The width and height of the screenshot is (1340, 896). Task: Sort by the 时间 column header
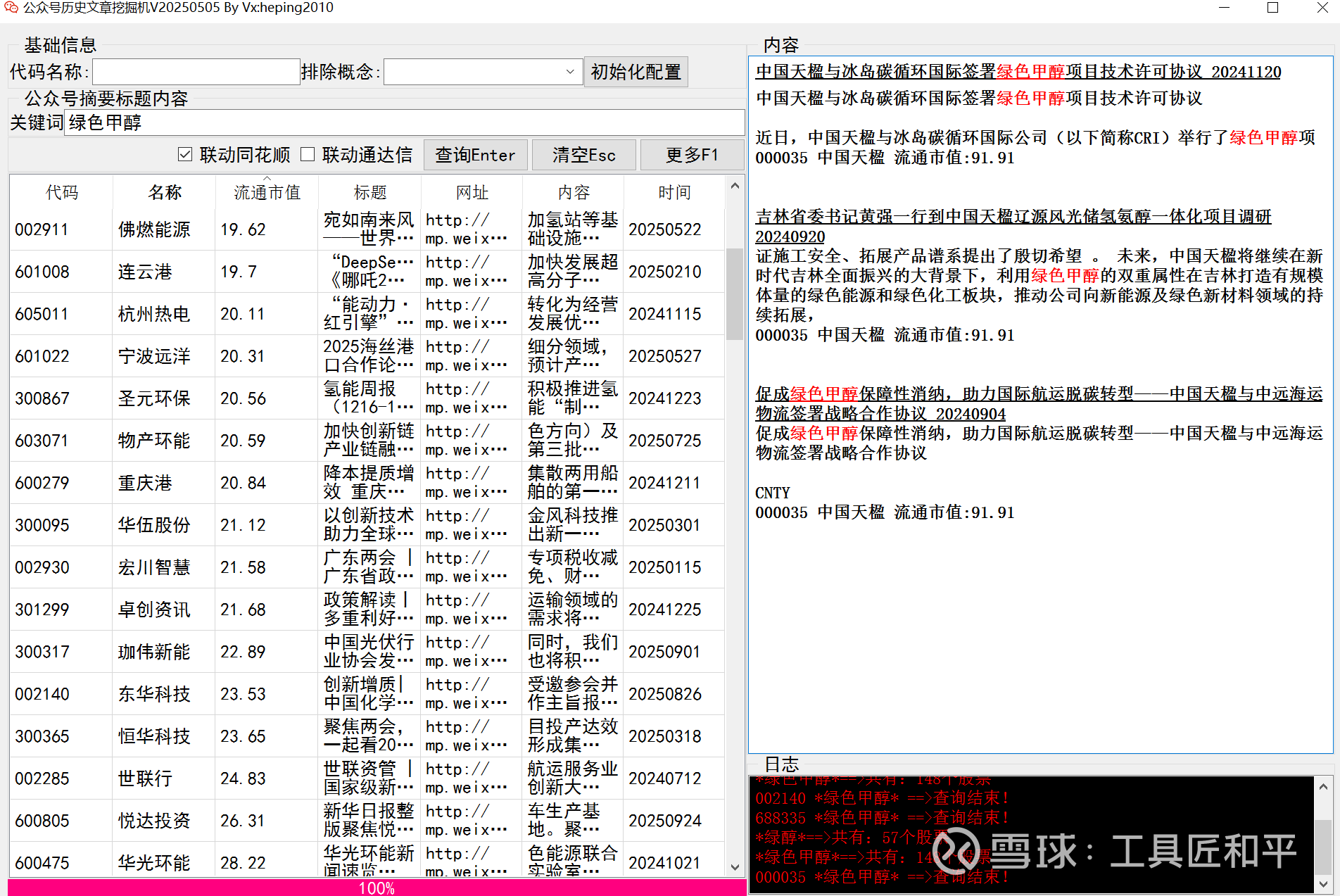(x=674, y=192)
